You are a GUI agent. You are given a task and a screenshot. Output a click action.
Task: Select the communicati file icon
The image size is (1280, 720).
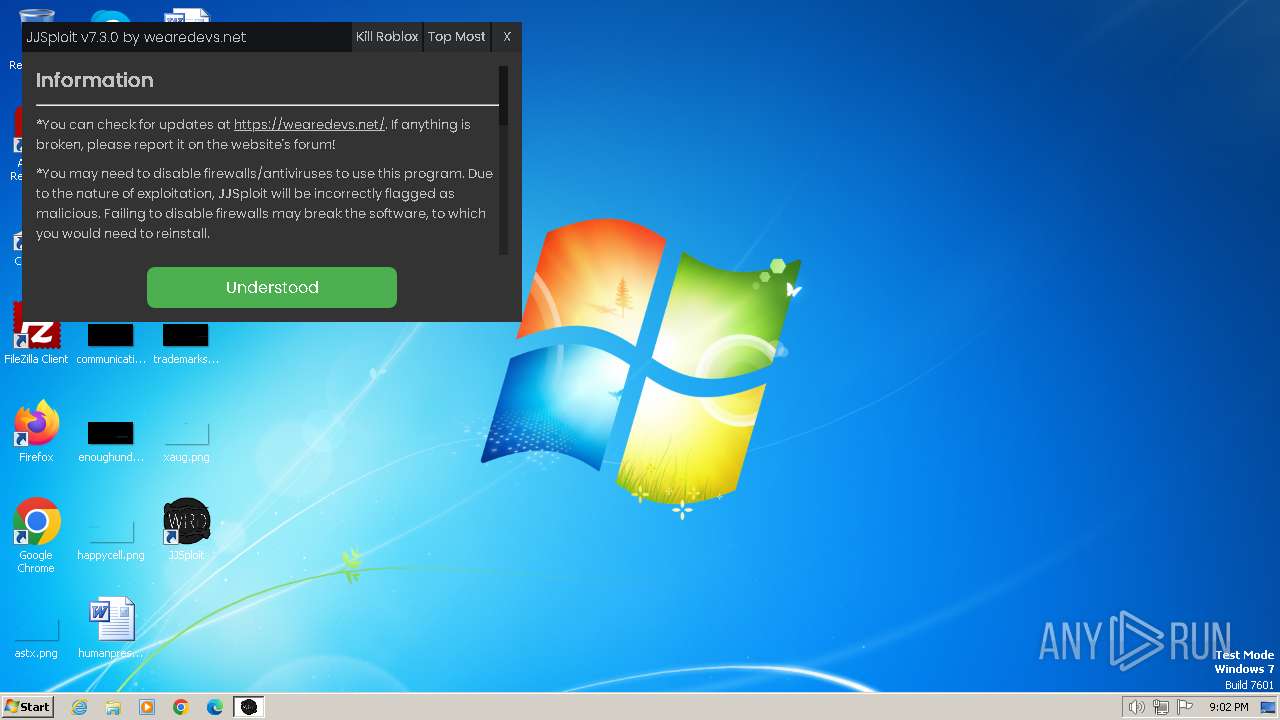click(x=111, y=344)
